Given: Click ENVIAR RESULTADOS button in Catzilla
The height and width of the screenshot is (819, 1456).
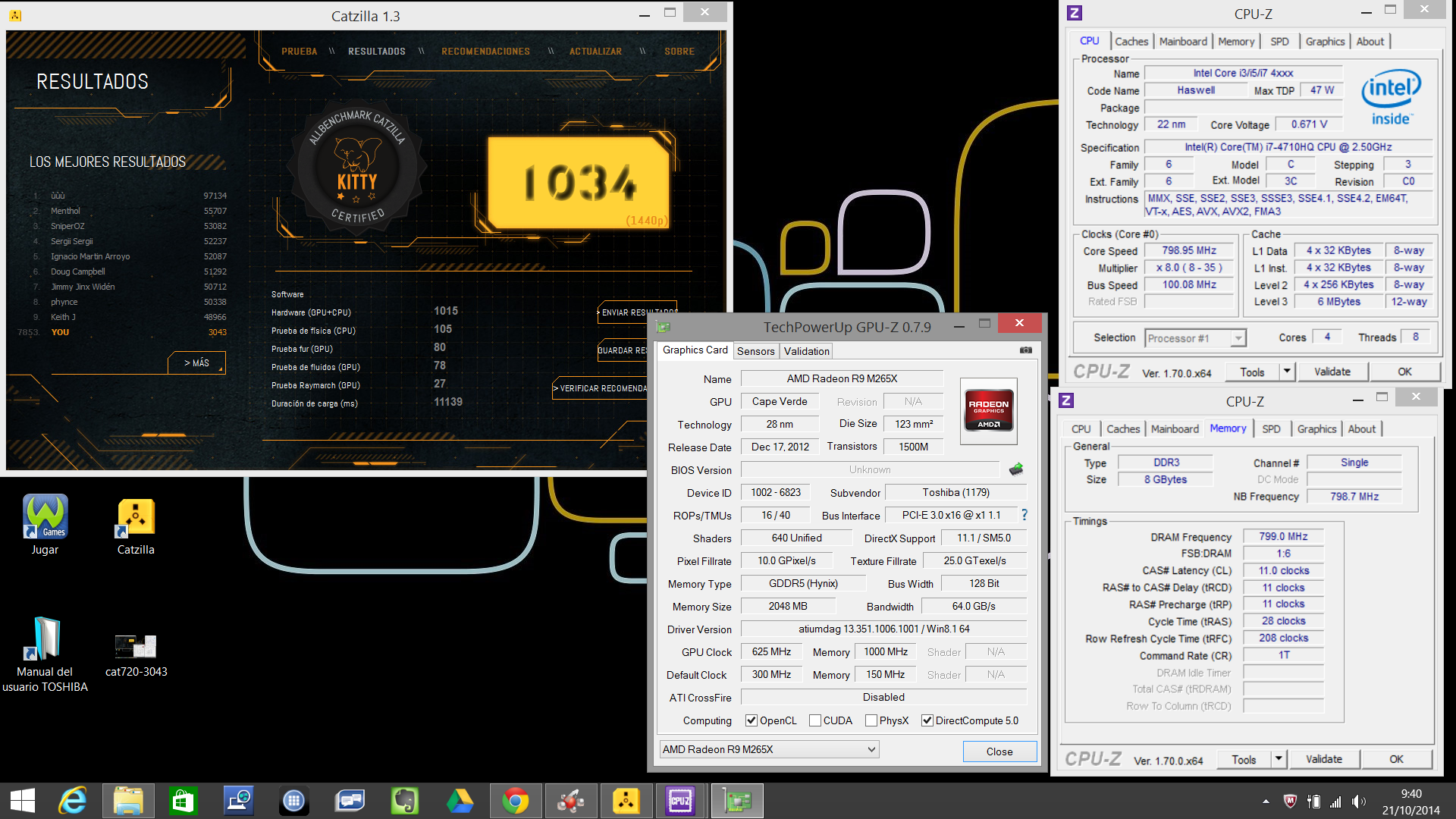Looking at the screenshot, I should (638, 312).
